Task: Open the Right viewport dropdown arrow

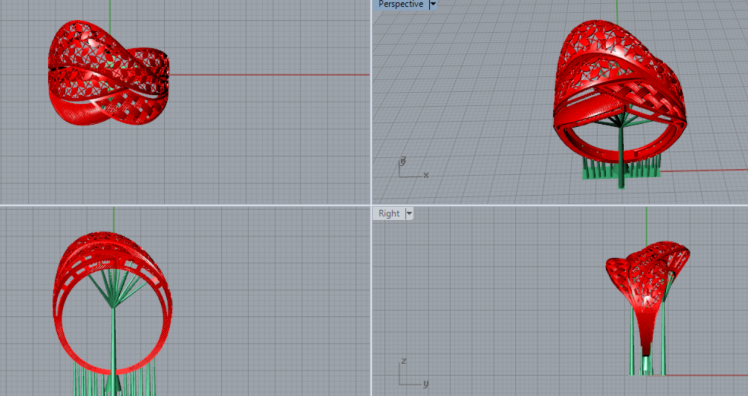Action: [409, 214]
